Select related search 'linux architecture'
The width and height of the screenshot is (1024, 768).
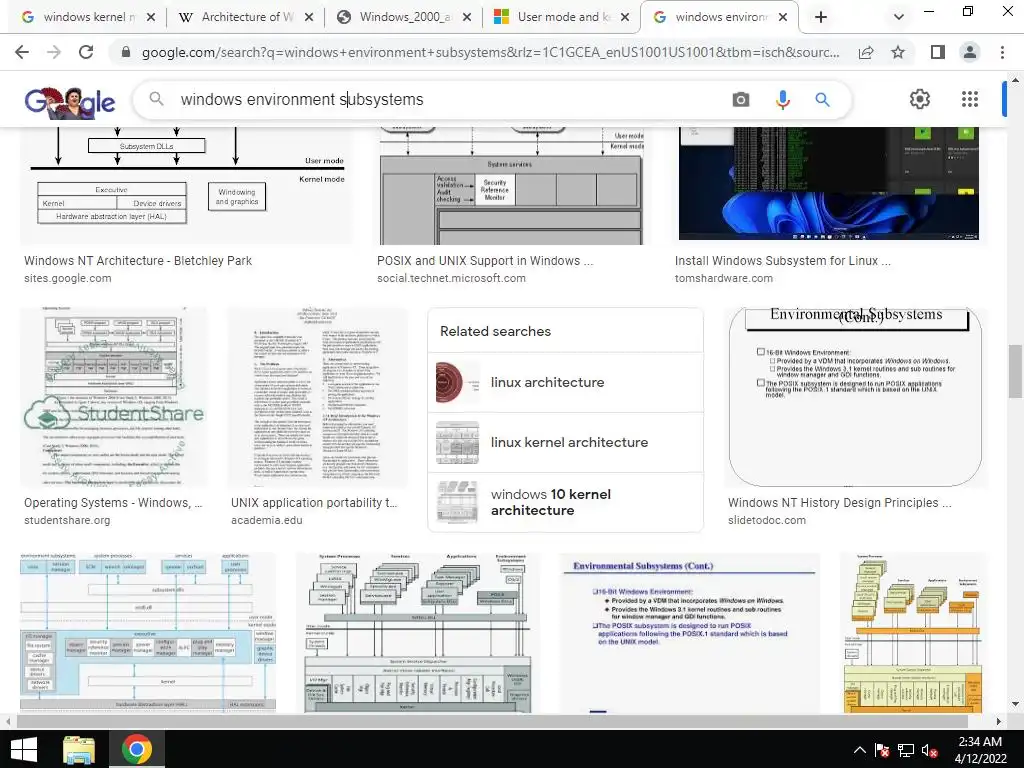click(x=566, y=382)
